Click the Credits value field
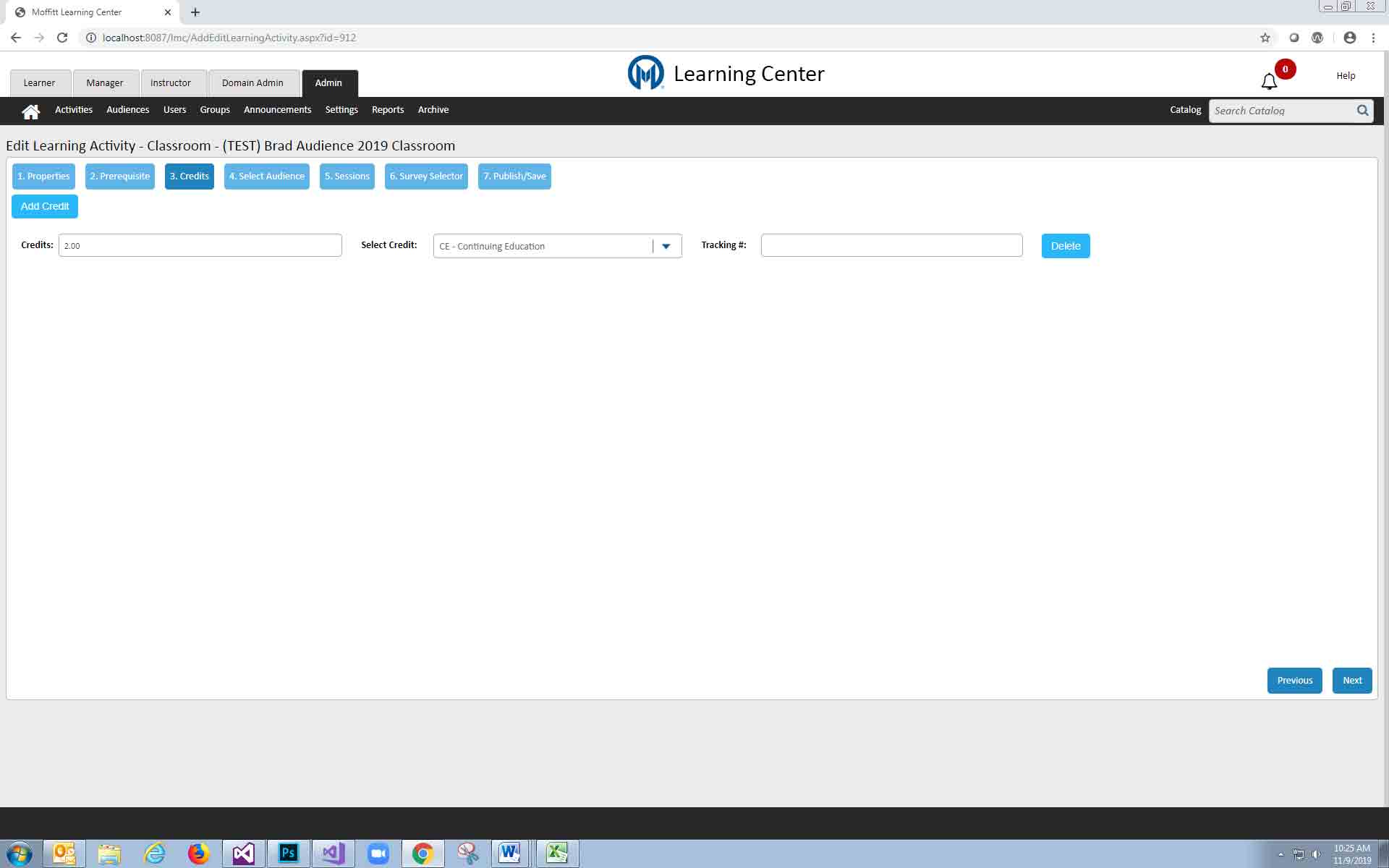The width and height of the screenshot is (1389, 868). pos(200,245)
